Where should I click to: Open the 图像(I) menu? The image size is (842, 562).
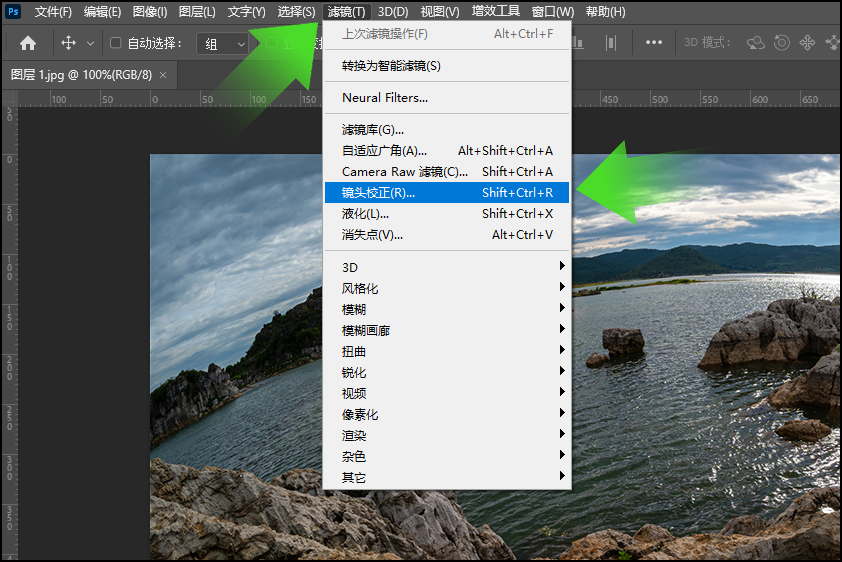pyautogui.click(x=150, y=12)
